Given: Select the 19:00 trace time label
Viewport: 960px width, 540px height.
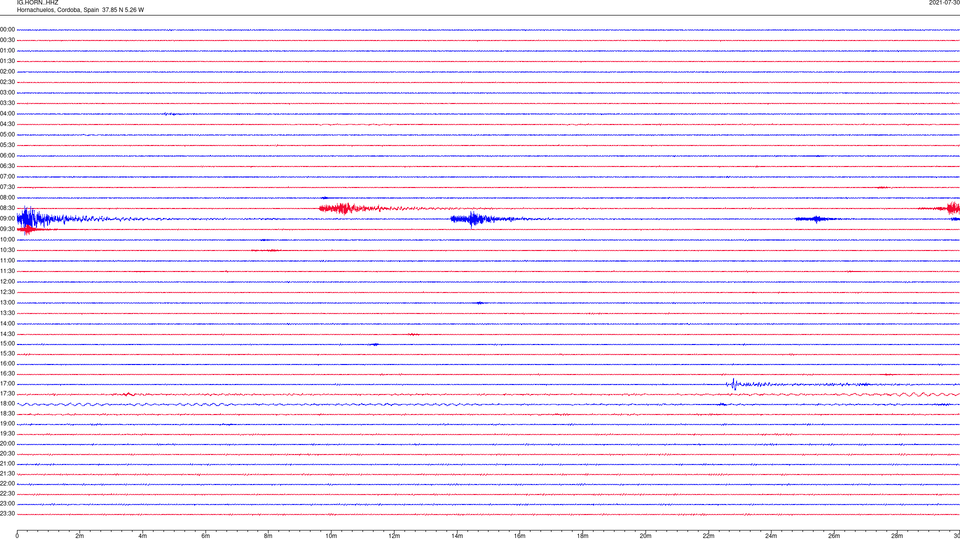Looking at the screenshot, I should click(x=7, y=424).
